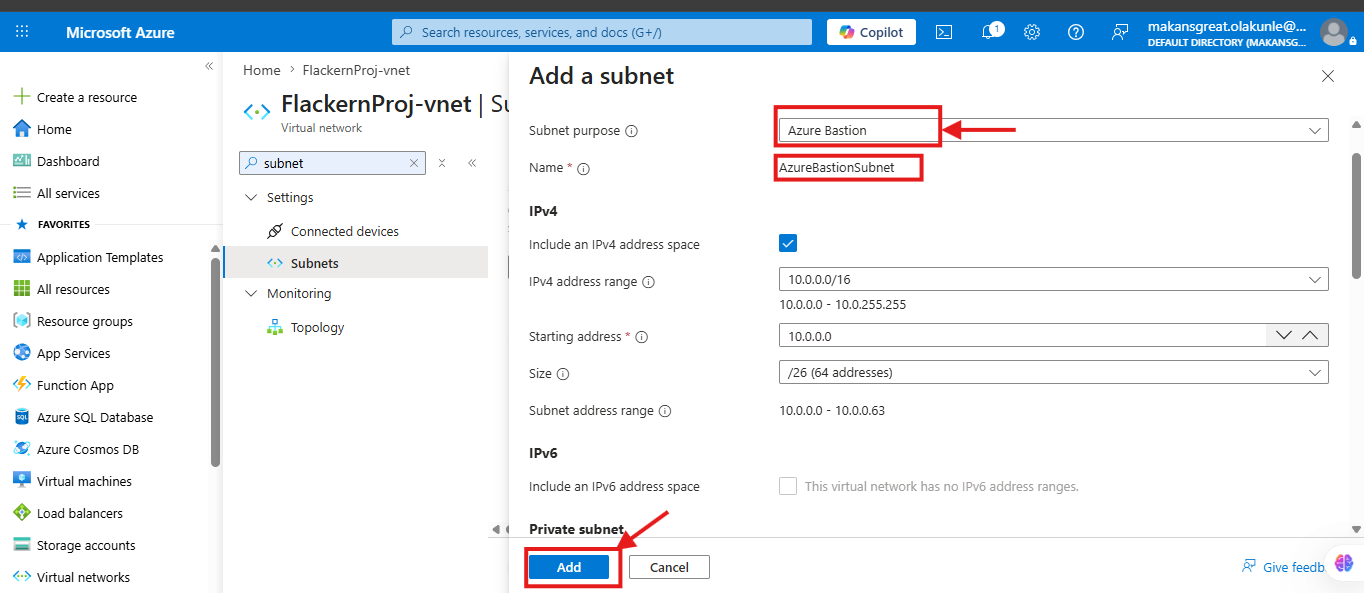Click the Starting address input field
The image size is (1364, 593).
click(x=1022, y=336)
